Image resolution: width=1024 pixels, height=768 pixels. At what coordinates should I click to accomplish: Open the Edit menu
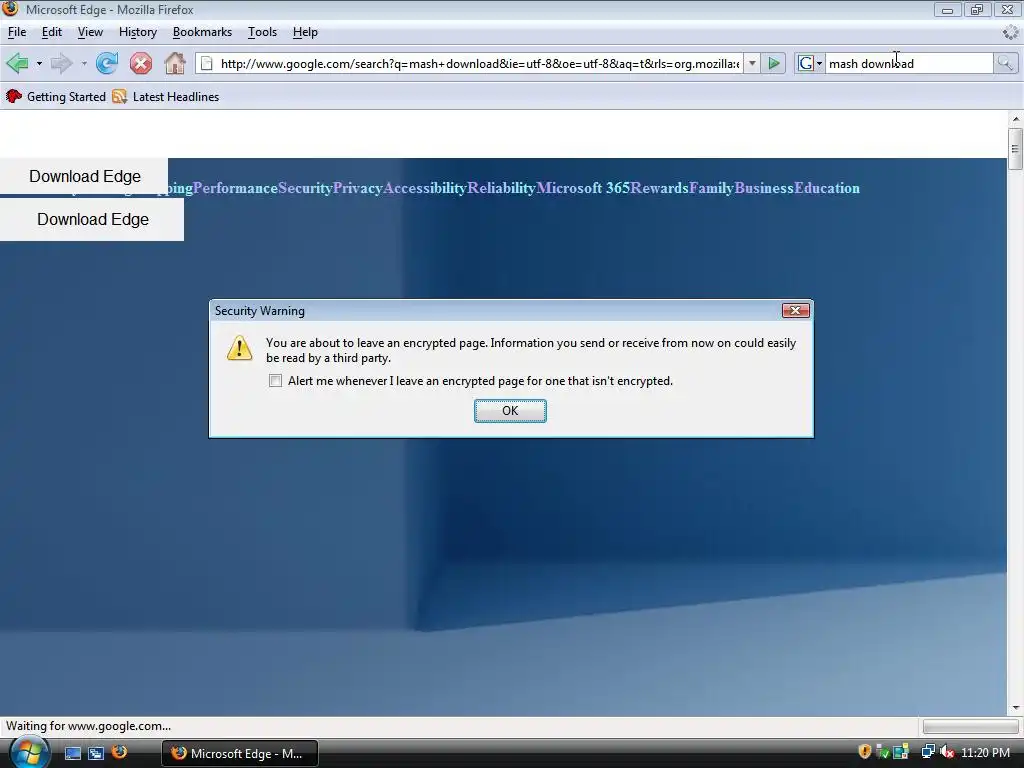click(52, 32)
